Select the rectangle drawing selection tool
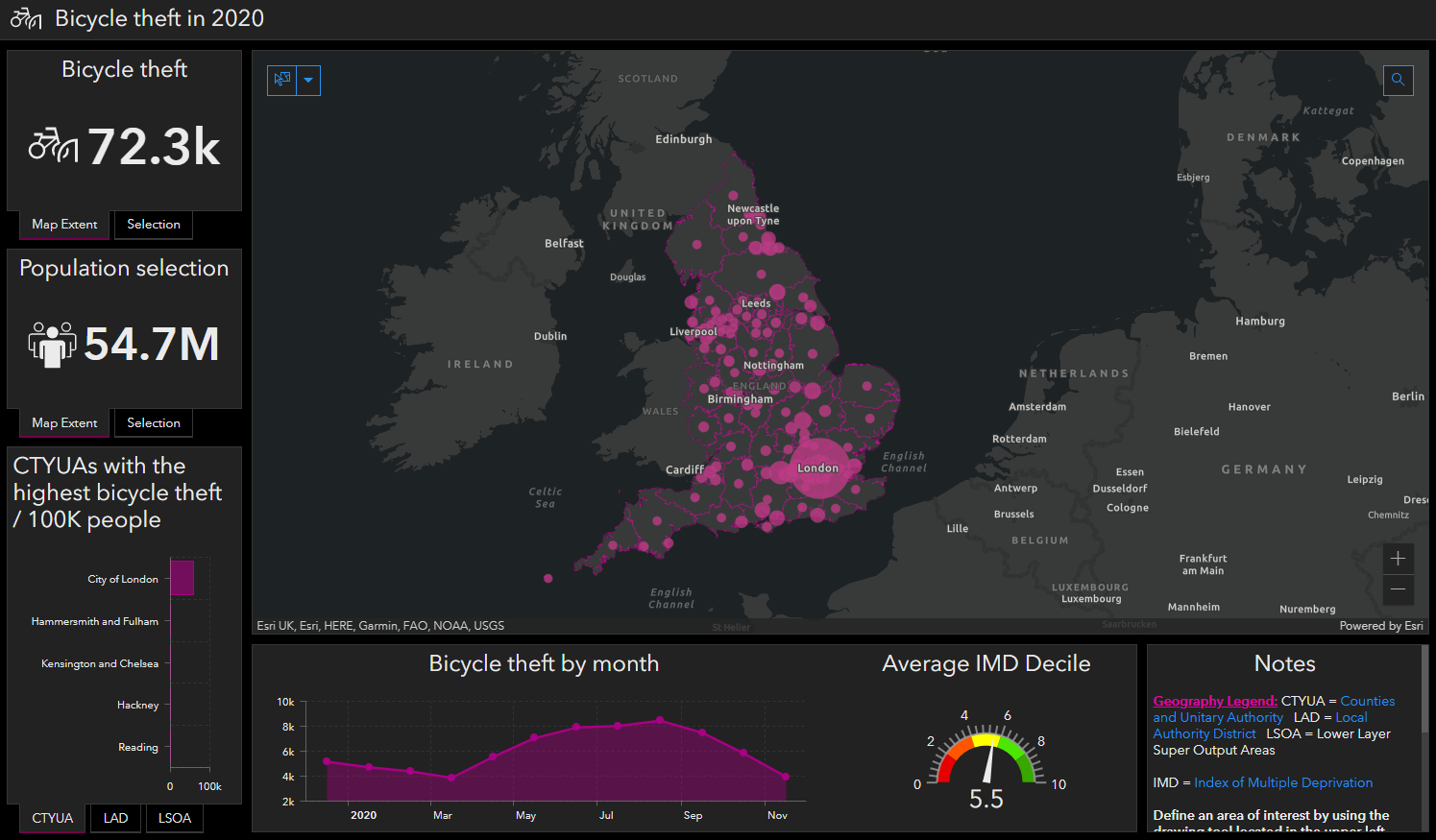Image resolution: width=1436 pixels, height=840 pixels. 281,80
